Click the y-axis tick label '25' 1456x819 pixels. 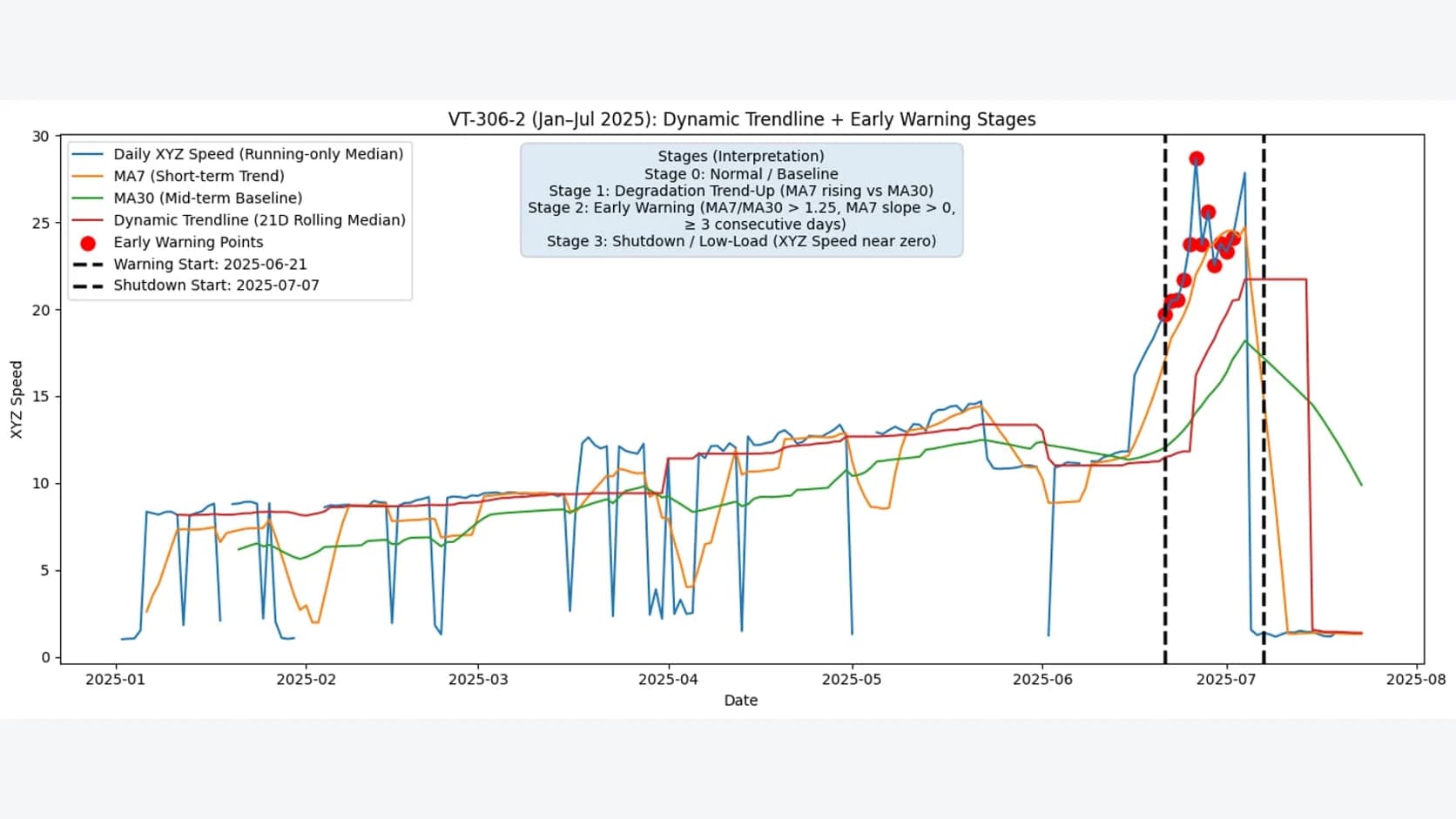click(x=41, y=223)
